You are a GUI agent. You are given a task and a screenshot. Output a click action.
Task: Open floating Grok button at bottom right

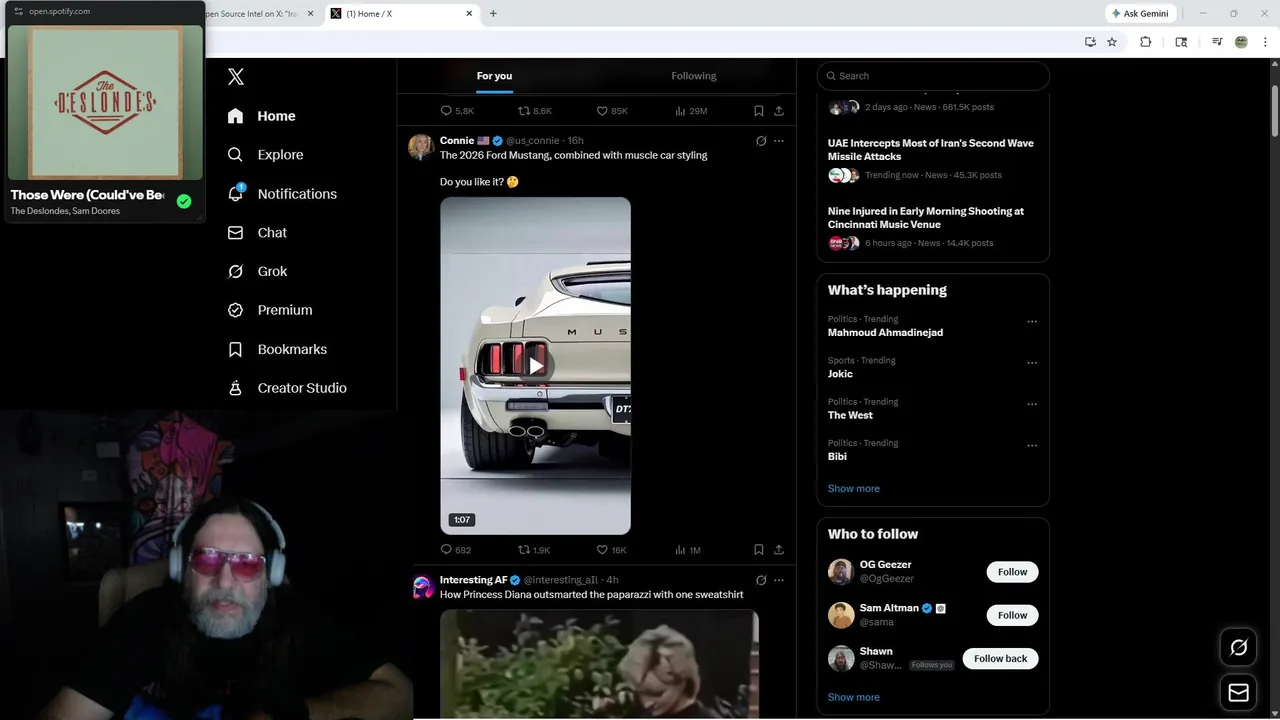[x=1238, y=648]
